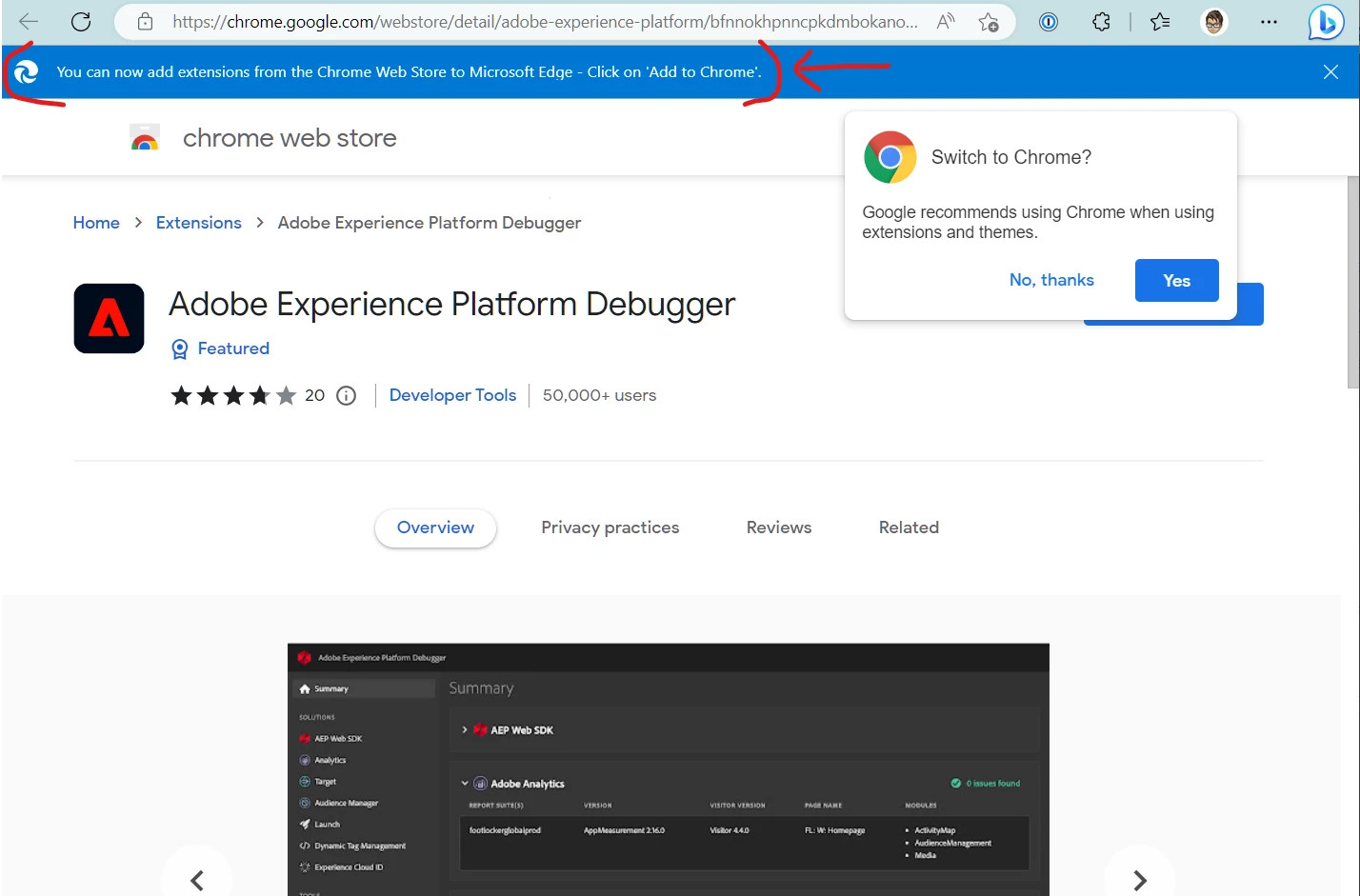Open the 1Password extension icon
This screenshot has height=896, width=1360.
click(x=1049, y=21)
